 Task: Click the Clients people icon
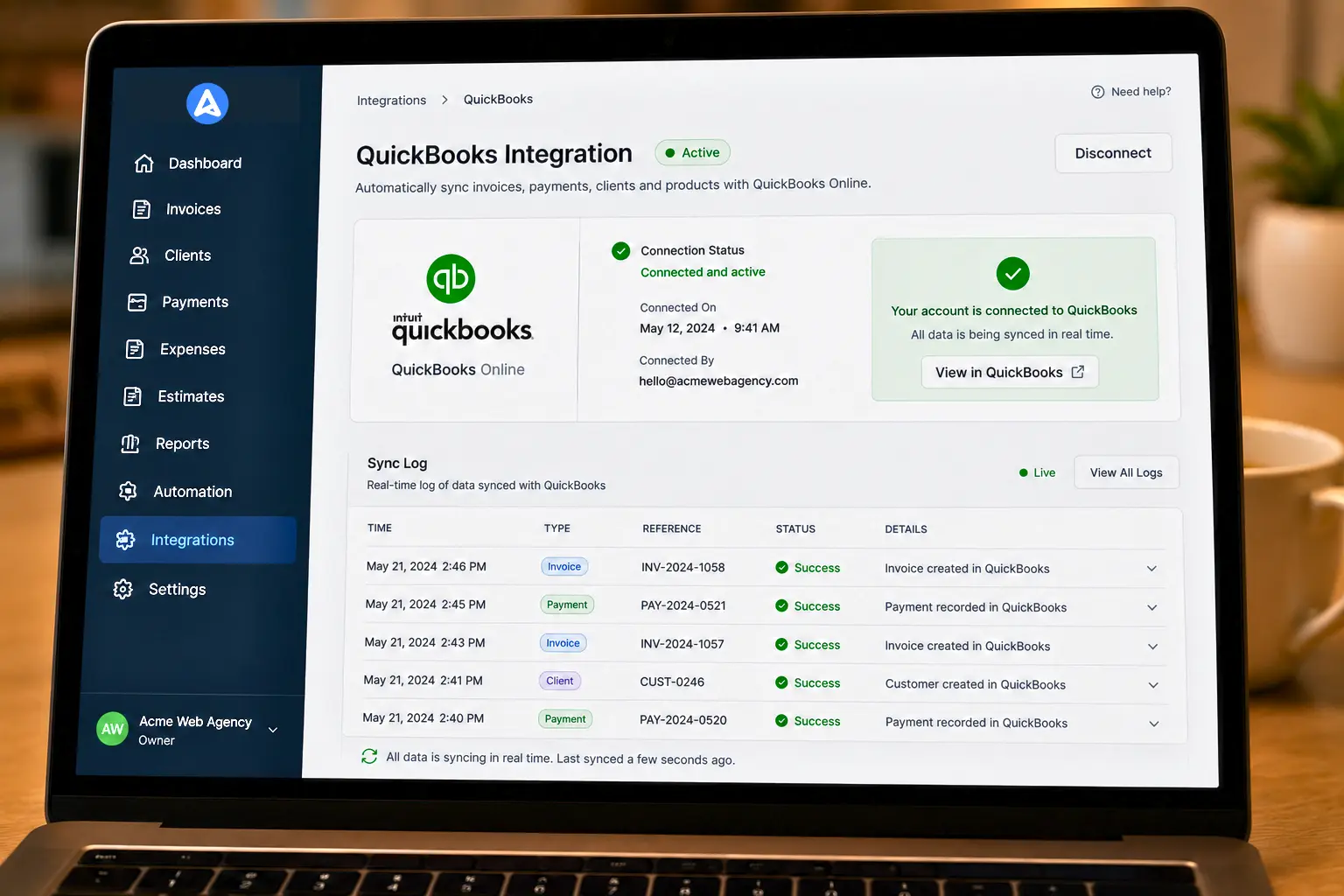pyautogui.click(x=139, y=255)
